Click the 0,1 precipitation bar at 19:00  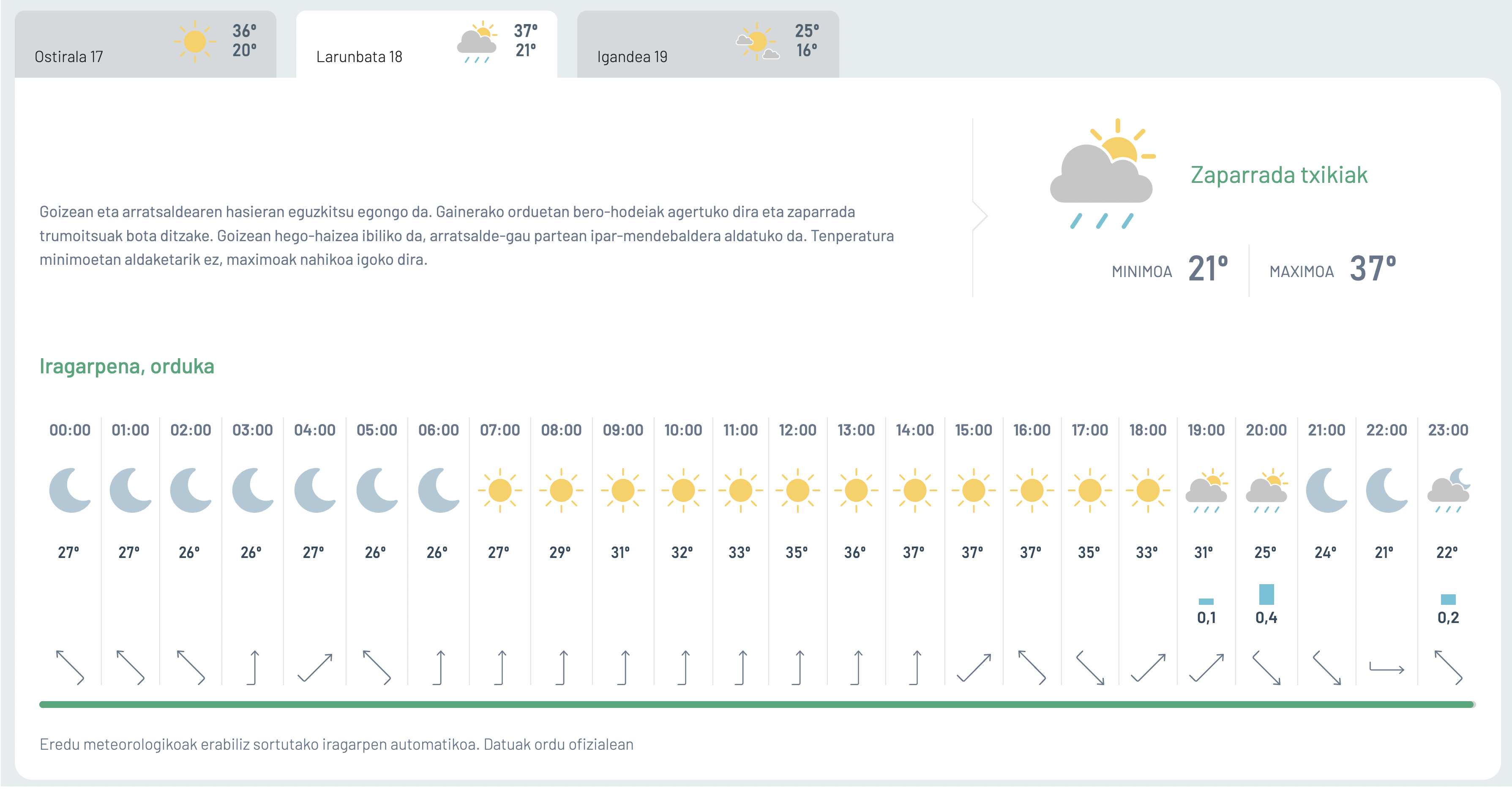(1206, 601)
